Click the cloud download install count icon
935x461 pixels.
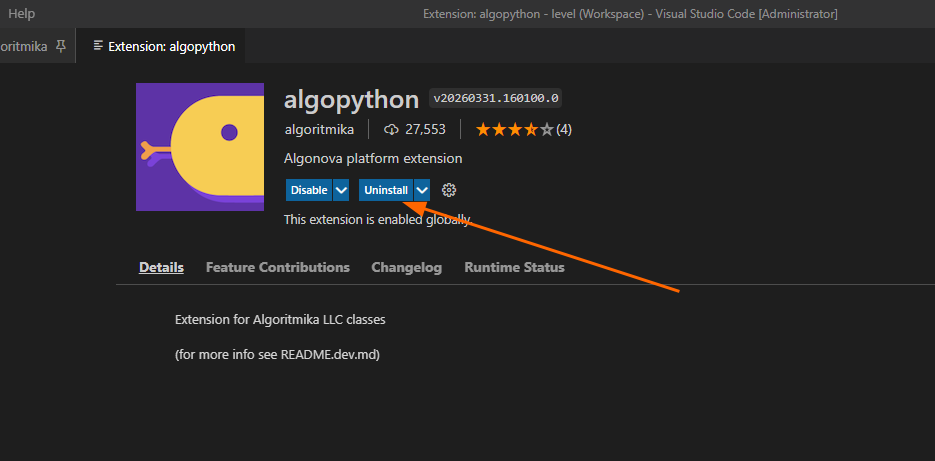[x=391, y=130]
